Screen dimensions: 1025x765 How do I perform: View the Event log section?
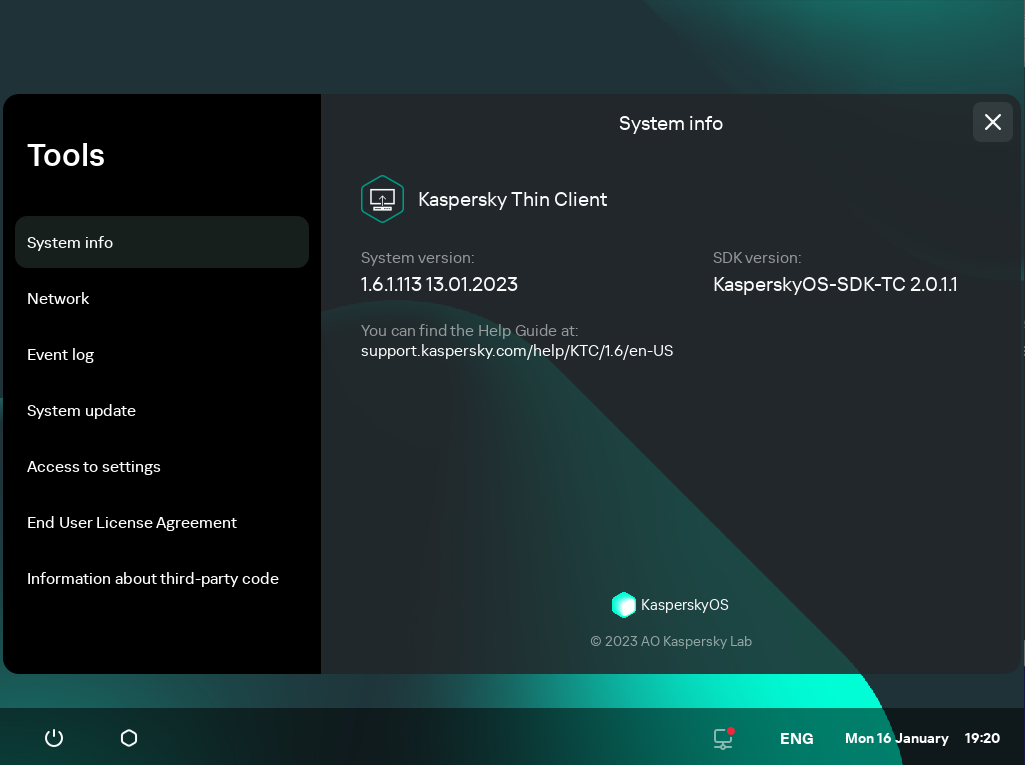[x=61, y=354]
